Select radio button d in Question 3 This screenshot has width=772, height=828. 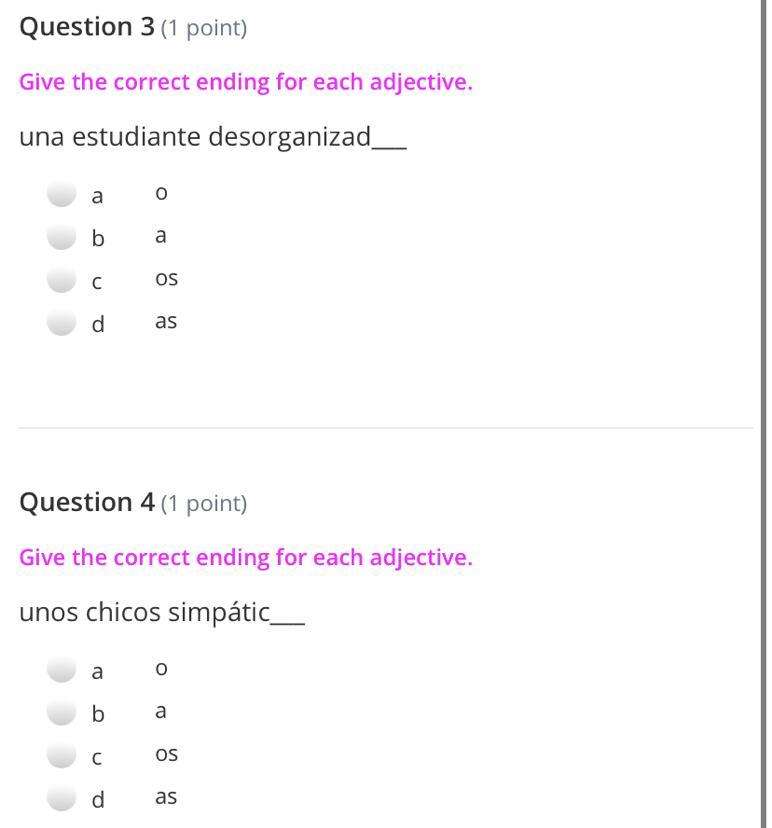63,323
